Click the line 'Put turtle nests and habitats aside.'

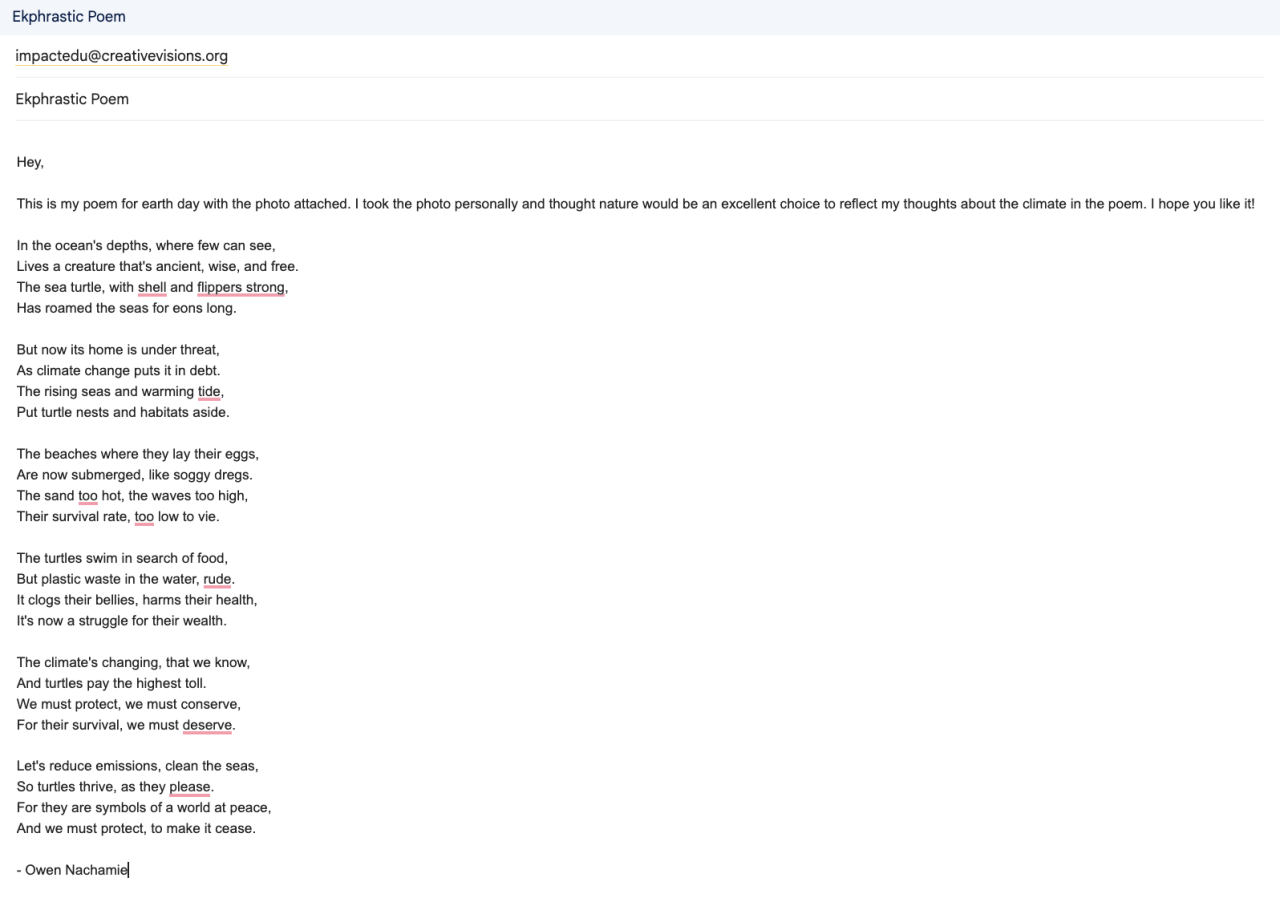[123, 412]
